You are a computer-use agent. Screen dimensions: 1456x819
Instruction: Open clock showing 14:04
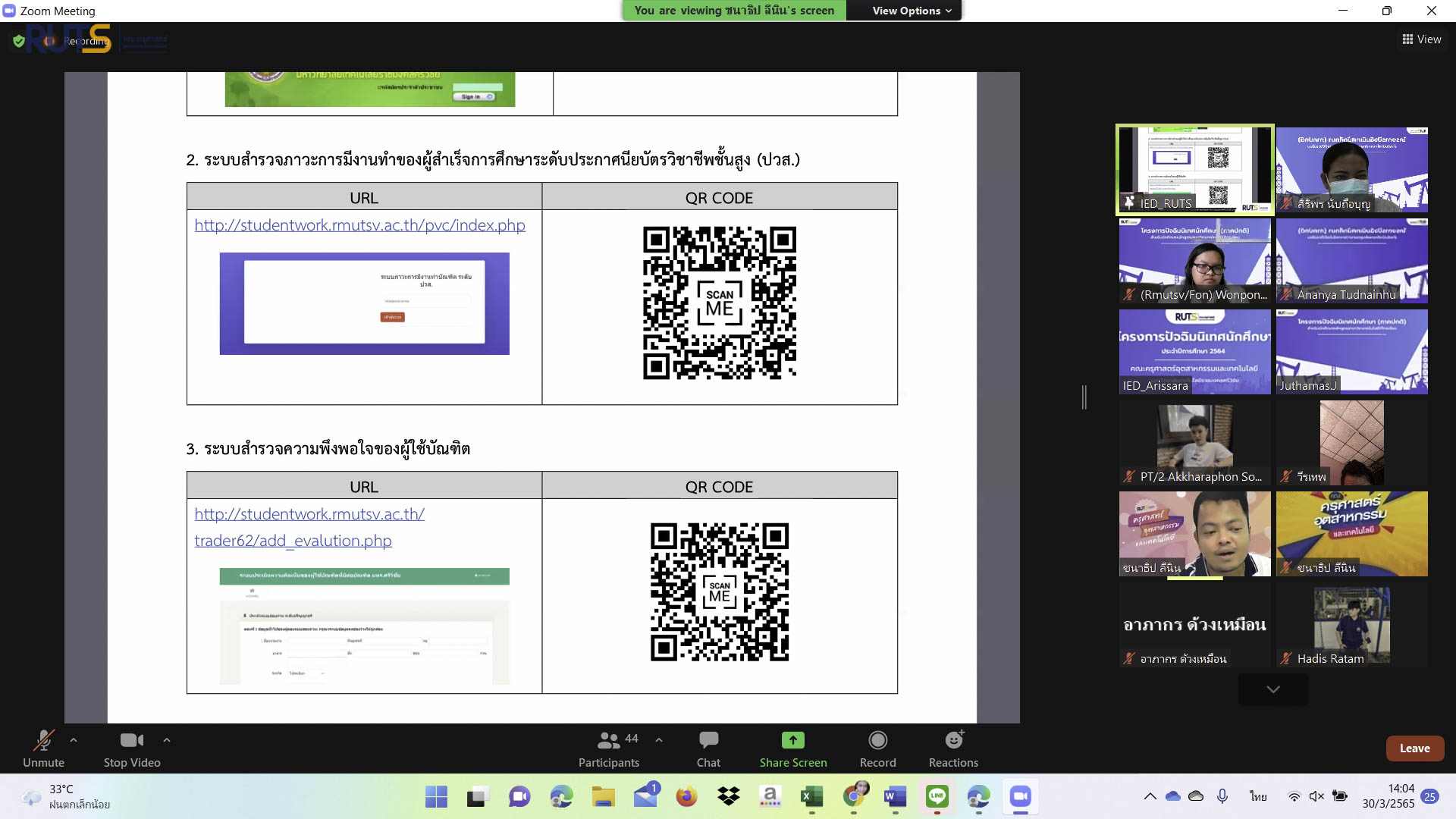coord(1389,796)
